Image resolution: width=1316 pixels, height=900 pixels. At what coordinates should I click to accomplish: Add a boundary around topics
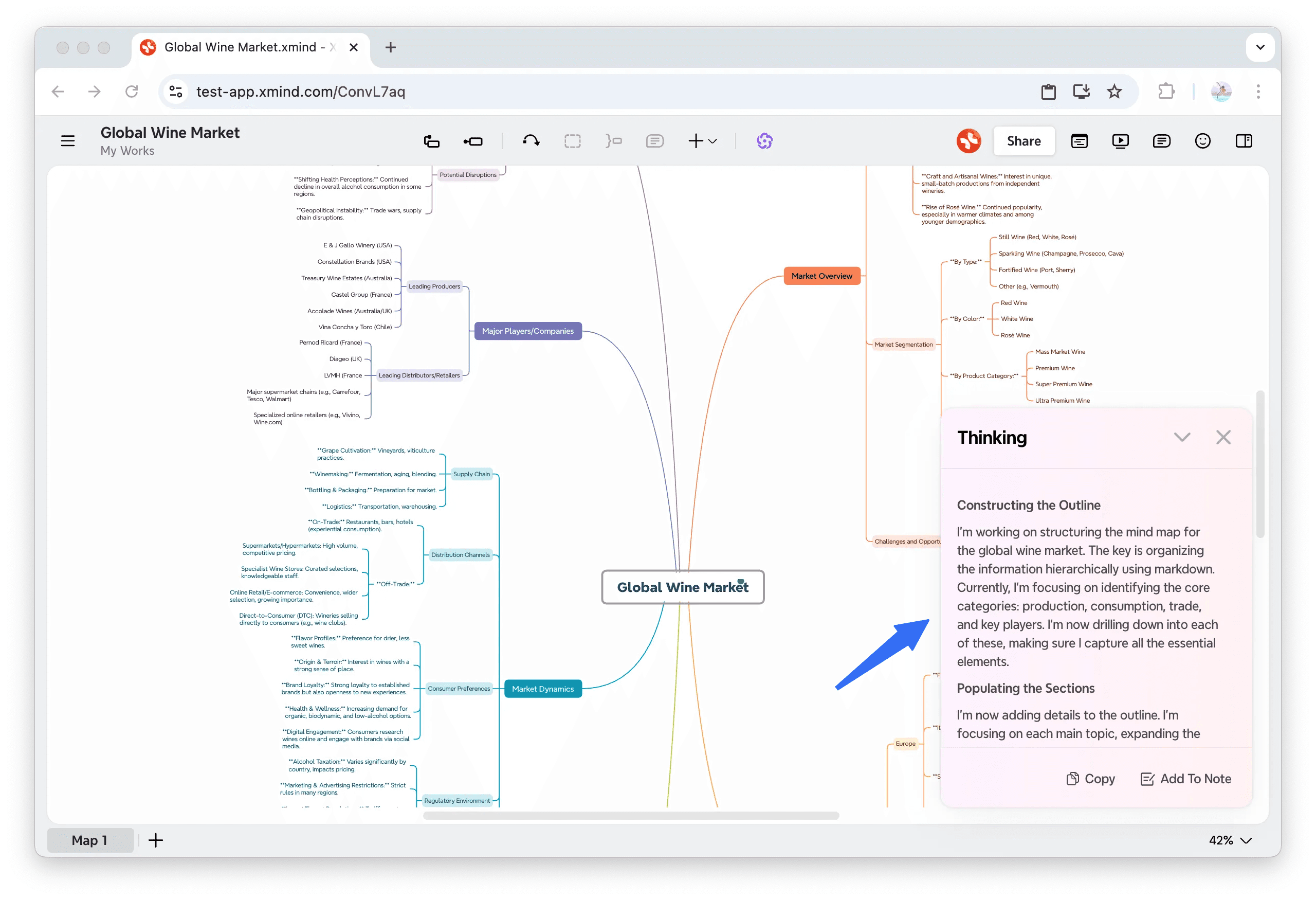573,140
